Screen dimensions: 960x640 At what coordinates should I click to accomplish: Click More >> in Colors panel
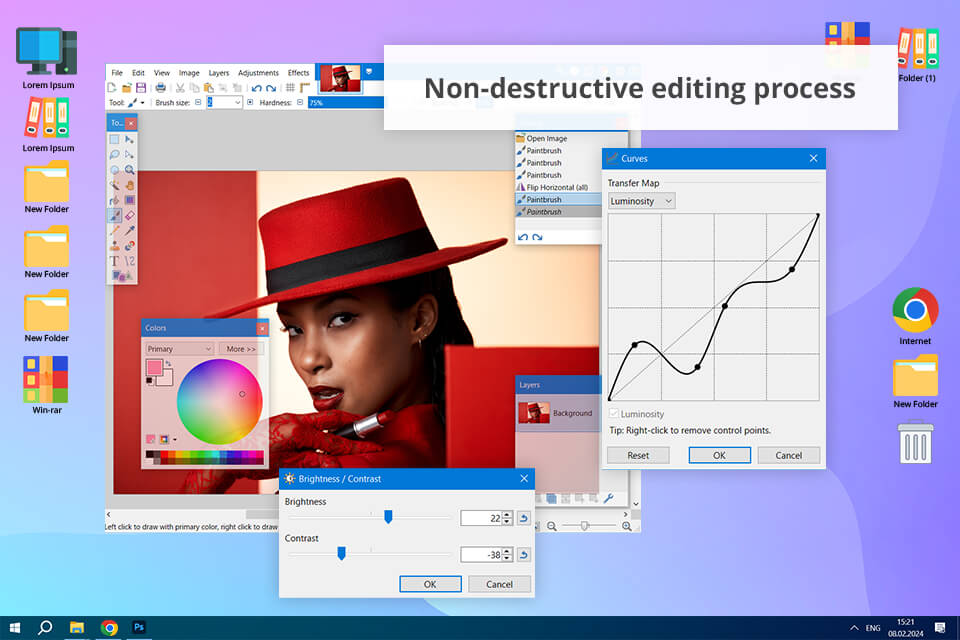(x=241, y=348)
